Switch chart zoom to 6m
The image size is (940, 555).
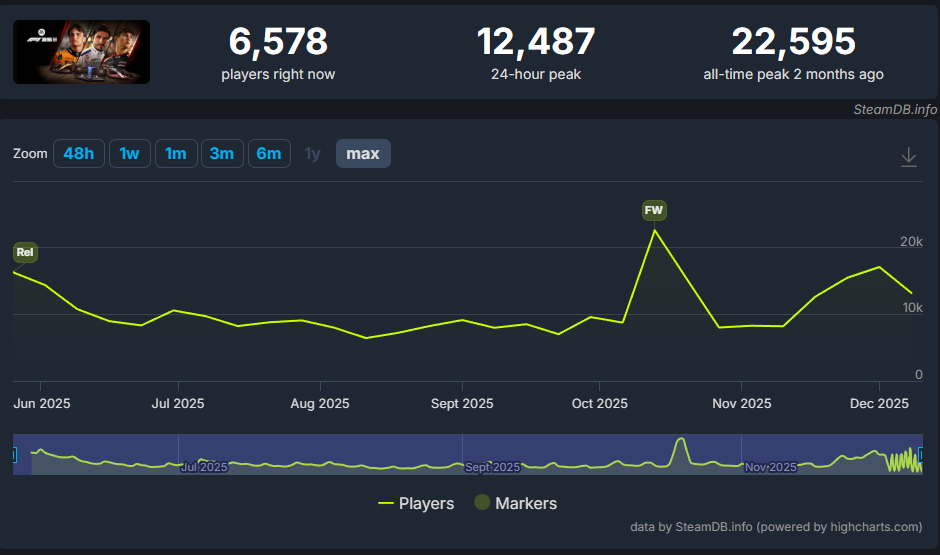[269, 154]
